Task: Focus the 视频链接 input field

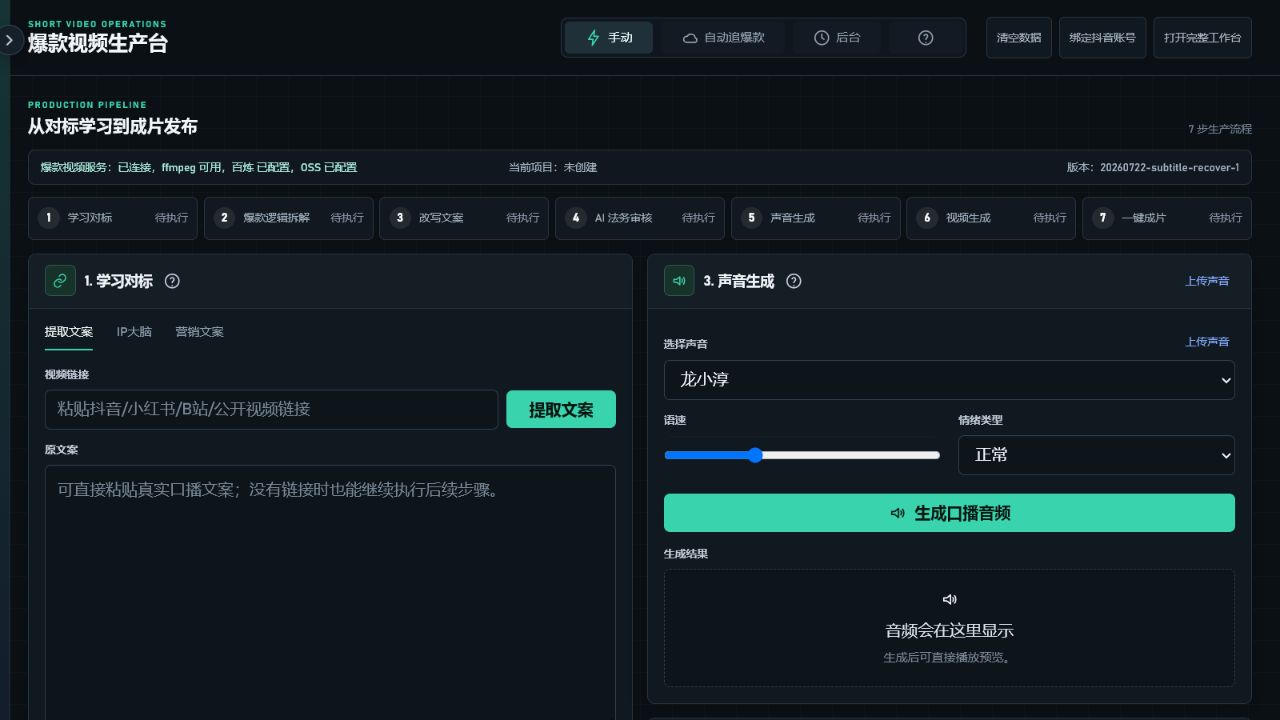Action: point(271,409)
